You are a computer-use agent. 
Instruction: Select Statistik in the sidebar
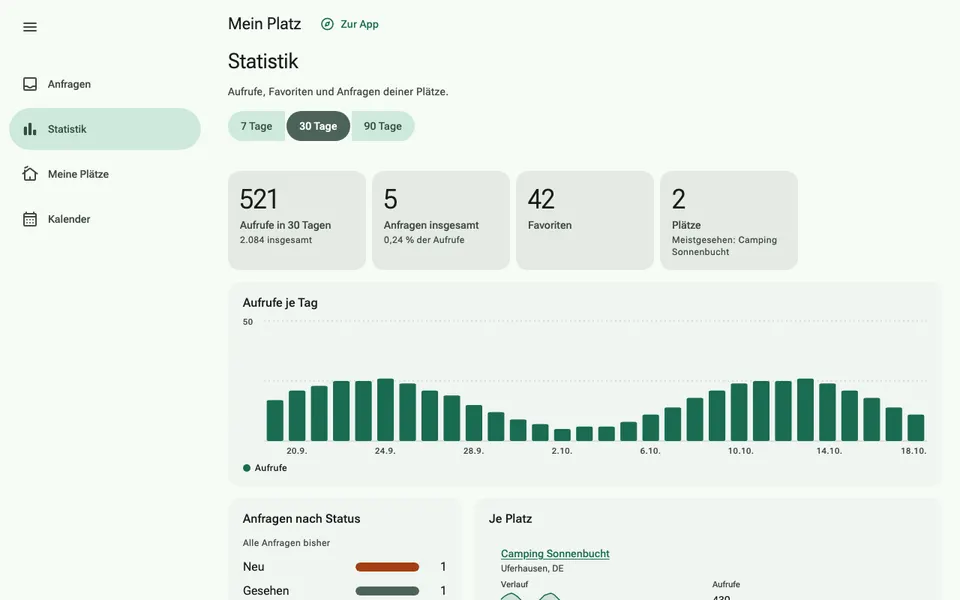point(105,129)
